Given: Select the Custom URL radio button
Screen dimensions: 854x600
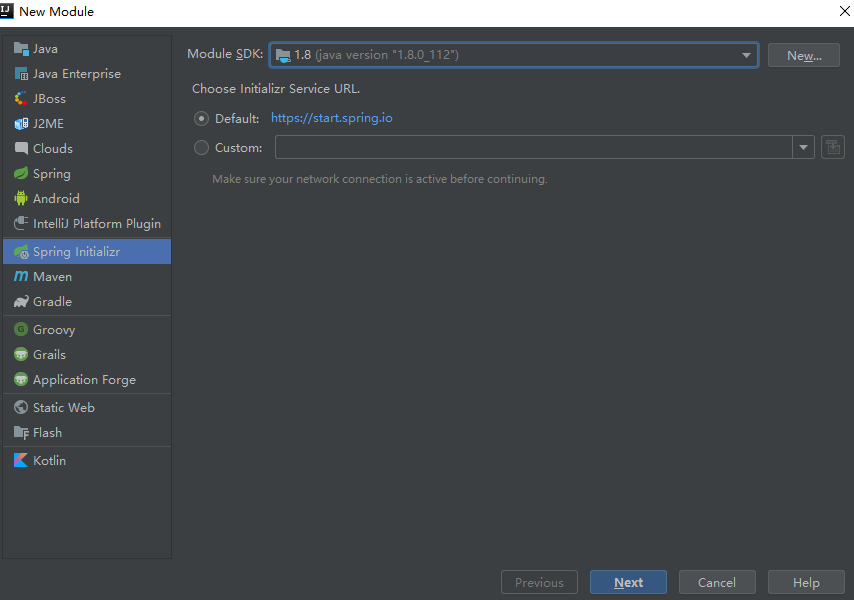Looking at the screenshot, I should 202,148.
